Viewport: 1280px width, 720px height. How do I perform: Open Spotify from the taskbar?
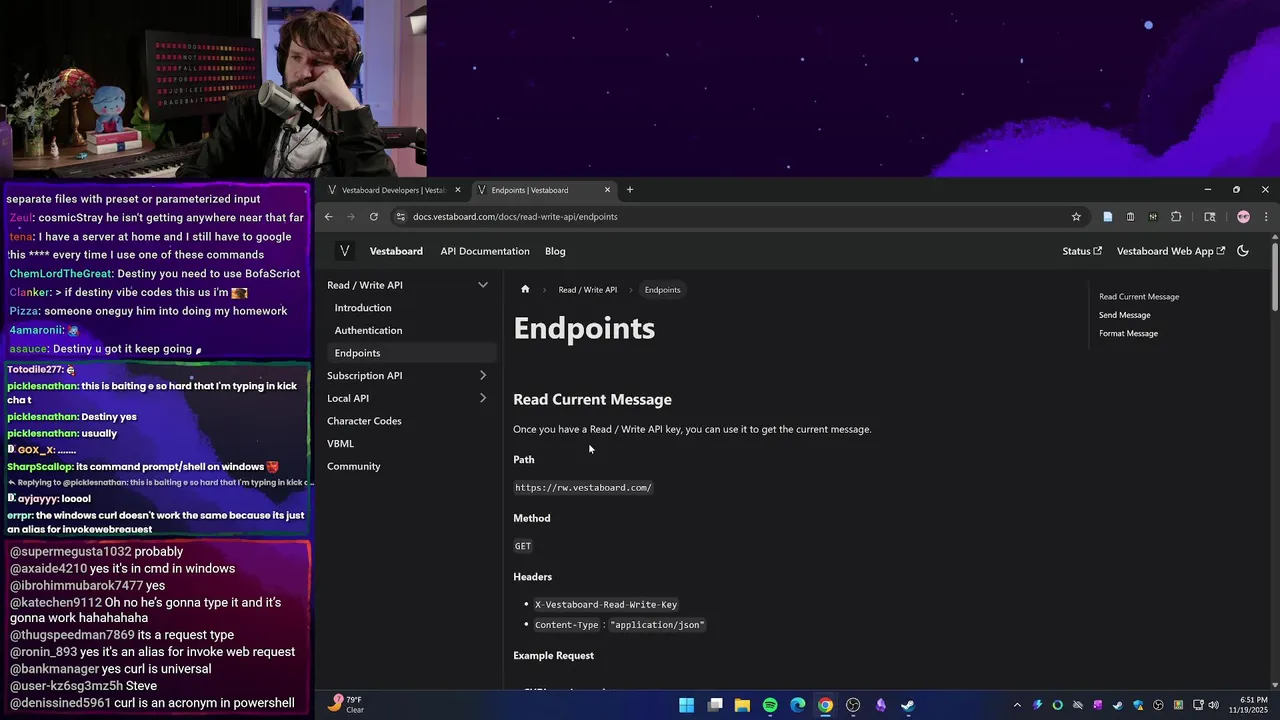(x=770, y=705)
